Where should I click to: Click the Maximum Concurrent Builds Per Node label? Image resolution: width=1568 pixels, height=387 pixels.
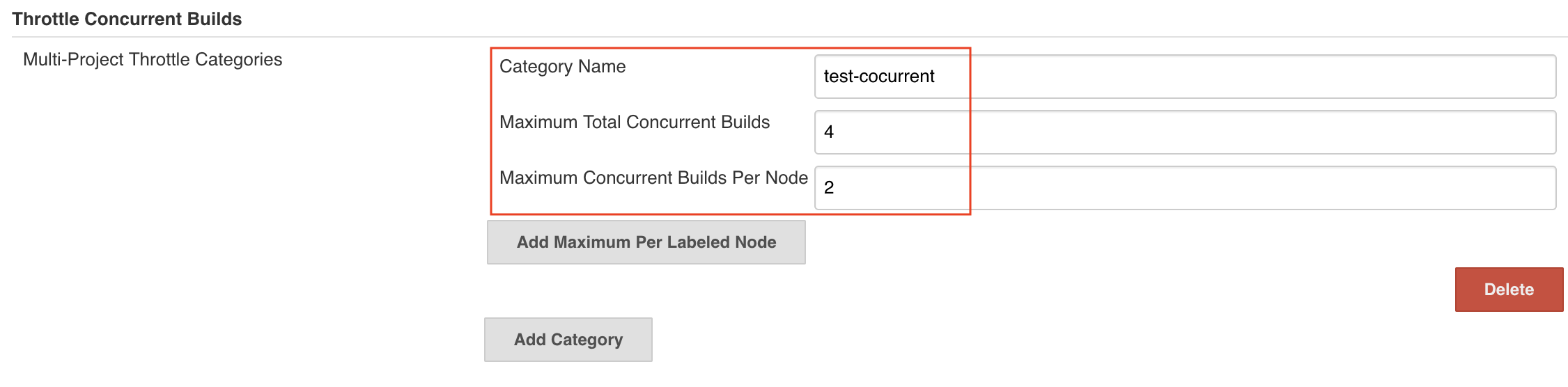pos(653,178)
